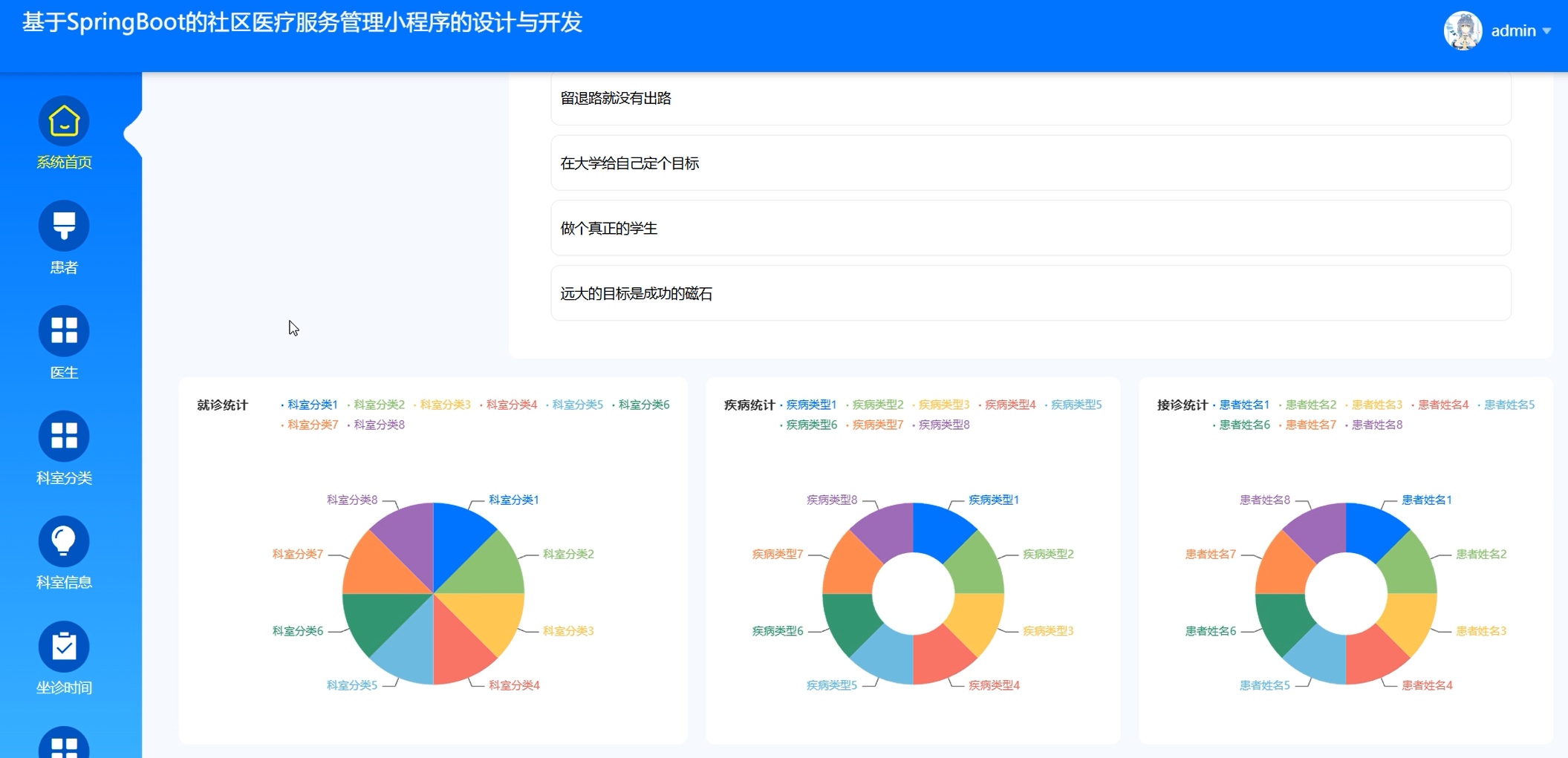1568x758 pixels.
Task: Click the 医生 grid icon
Action: pos(64,331)
